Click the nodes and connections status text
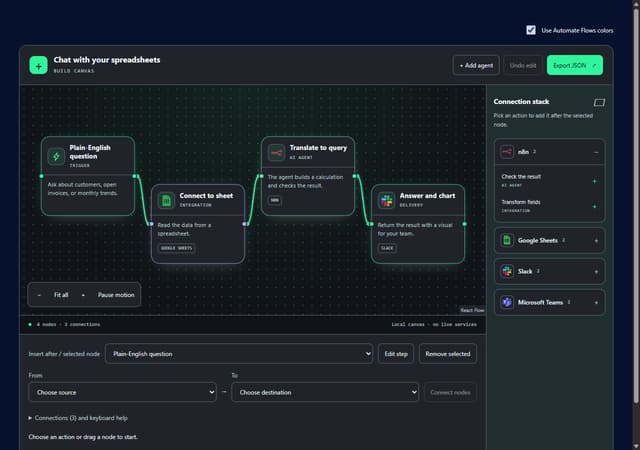Screen dimensions: 640x450 coord(68,324)
